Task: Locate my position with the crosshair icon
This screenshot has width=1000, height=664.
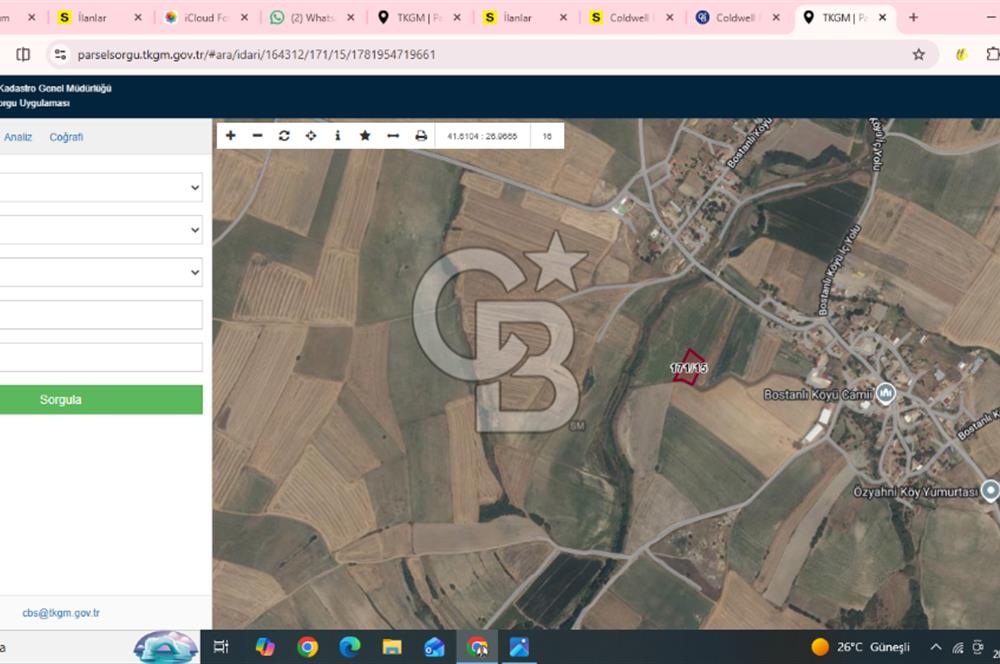Action: [311, 135]
